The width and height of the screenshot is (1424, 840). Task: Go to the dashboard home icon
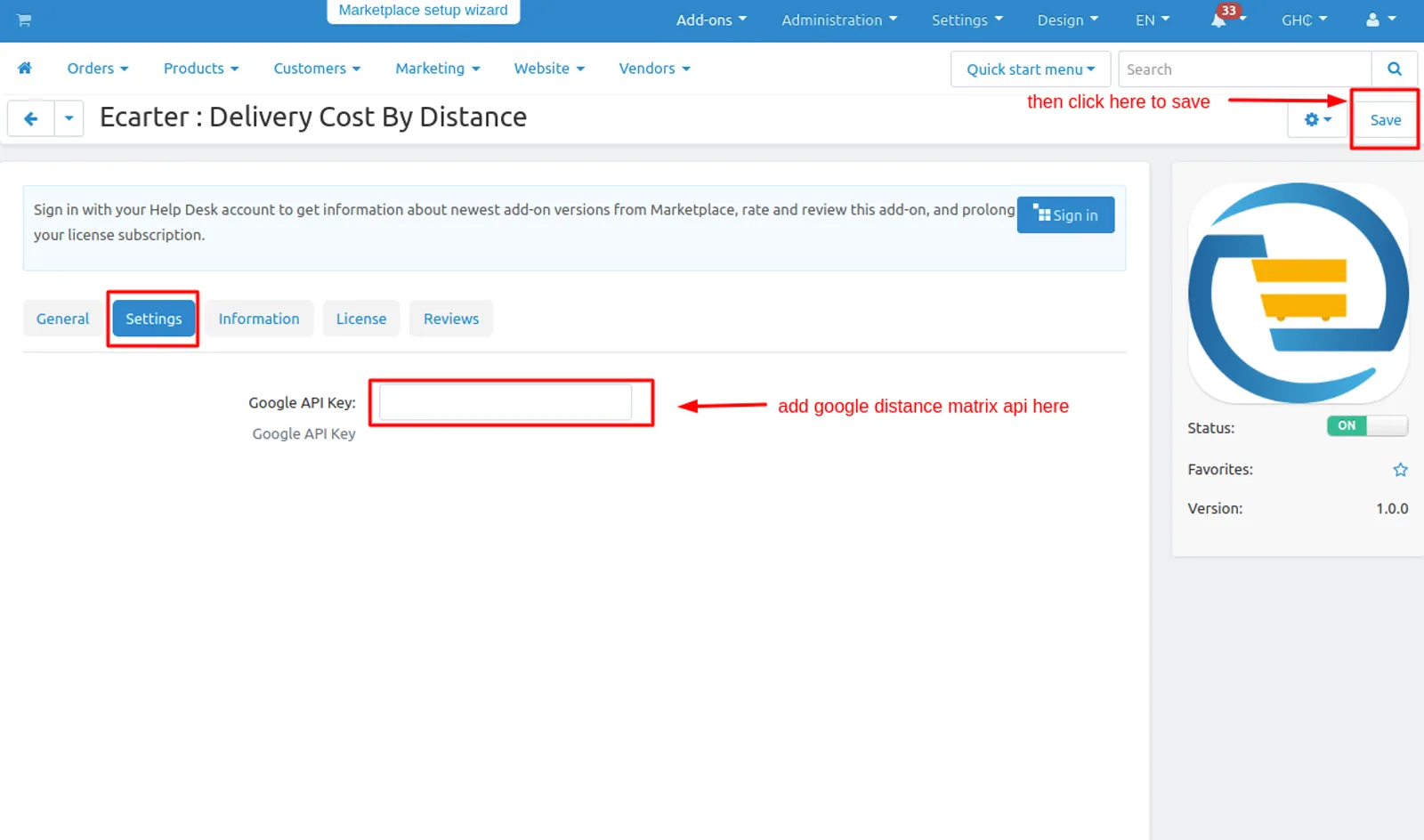[x=25, y=69]
